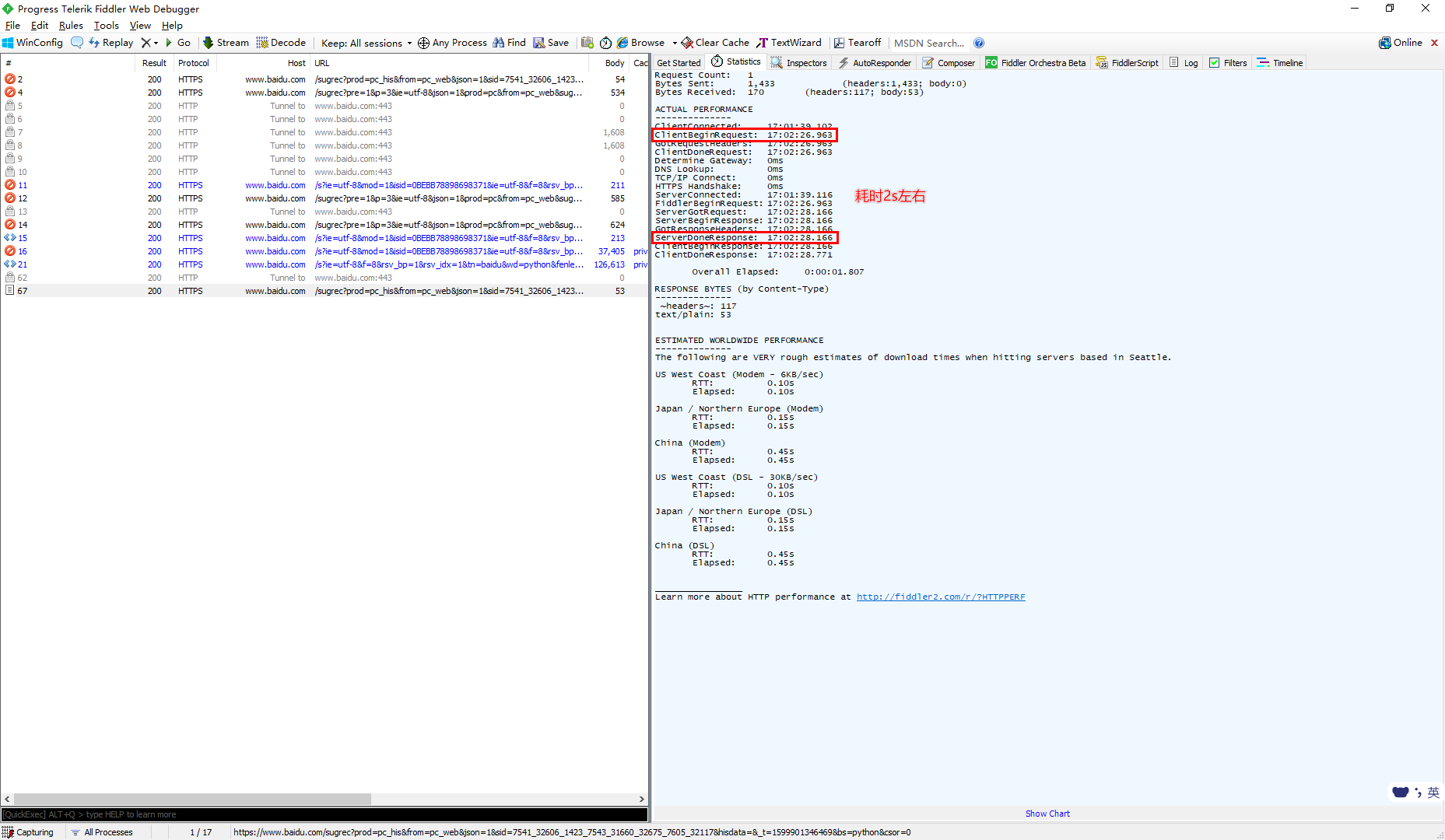The image size is (1445, 840).
Task: Click the QuickExec command box
Action: (324, 814)
